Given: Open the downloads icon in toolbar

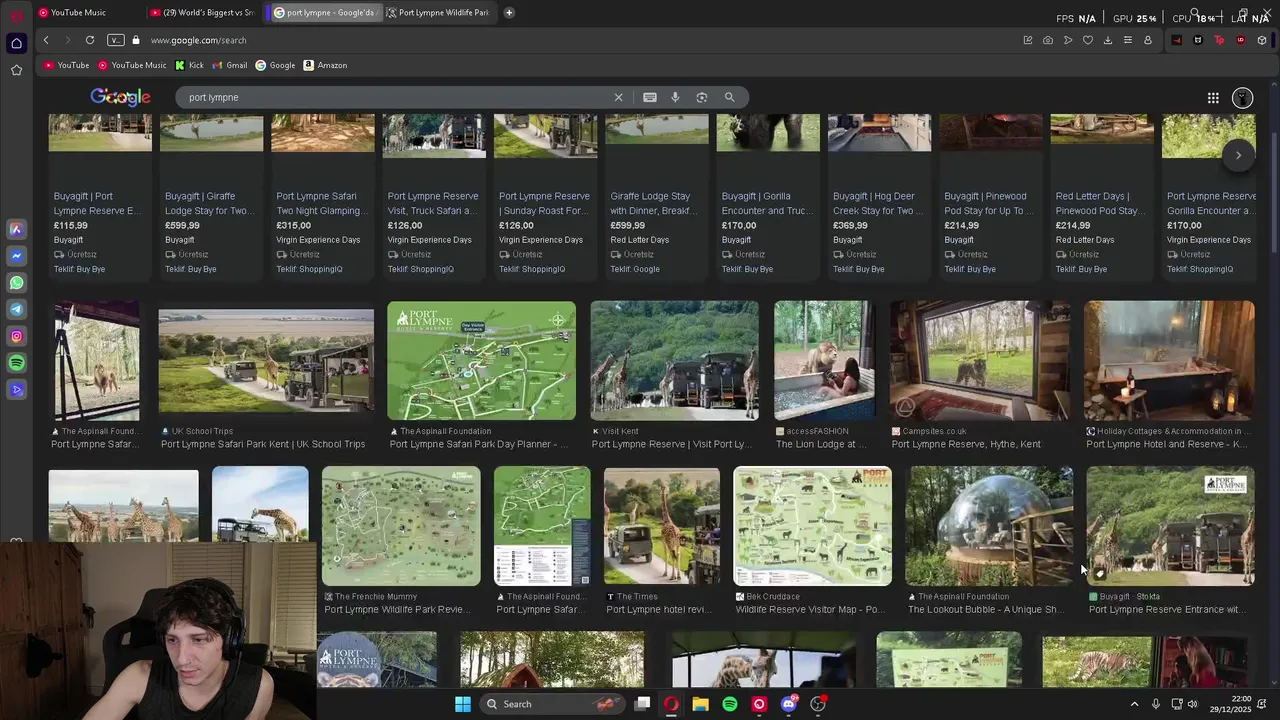Looking at the screenshot, I should pos(1107,40).
